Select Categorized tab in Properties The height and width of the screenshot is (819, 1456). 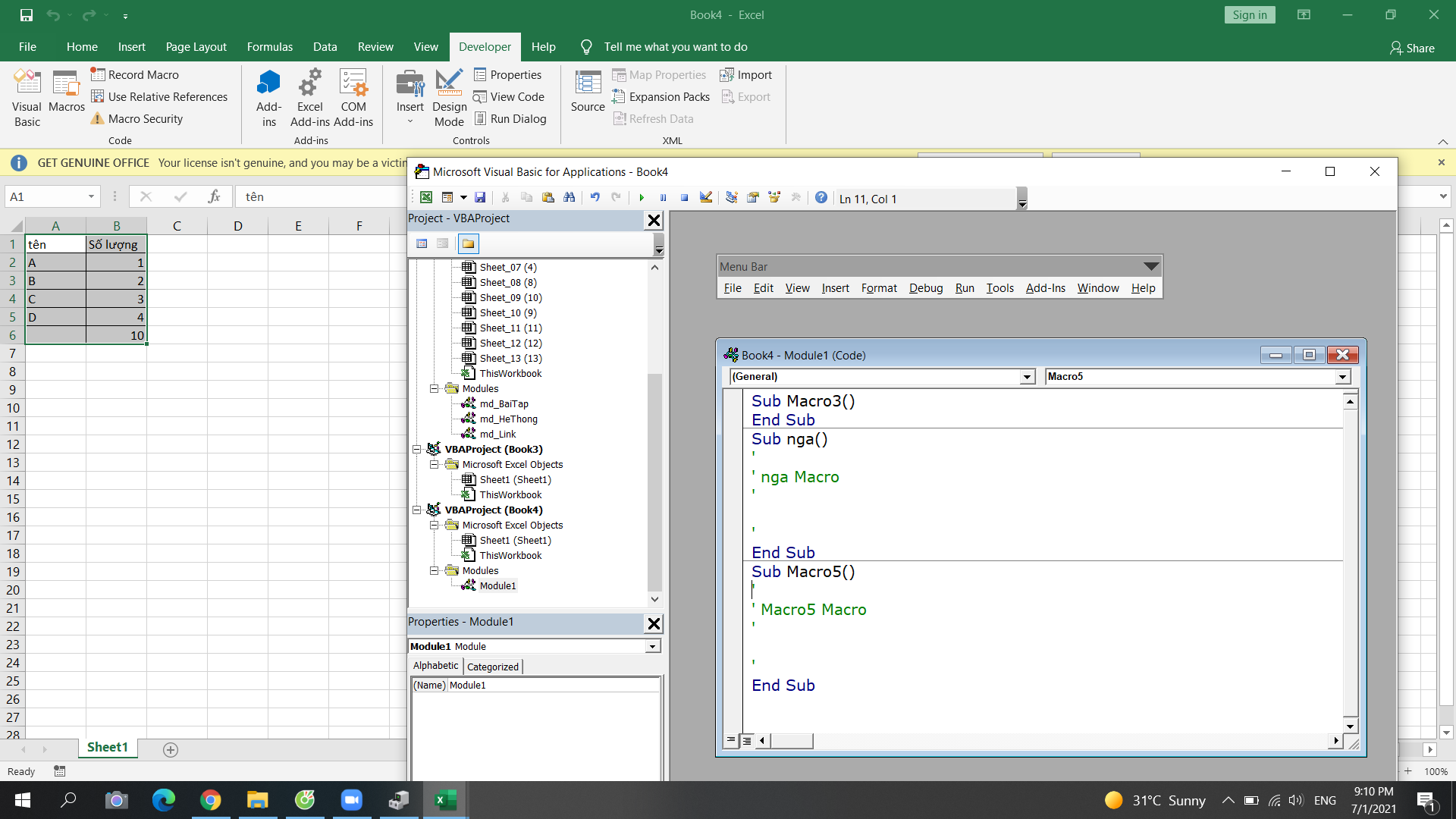pos(493,667)
